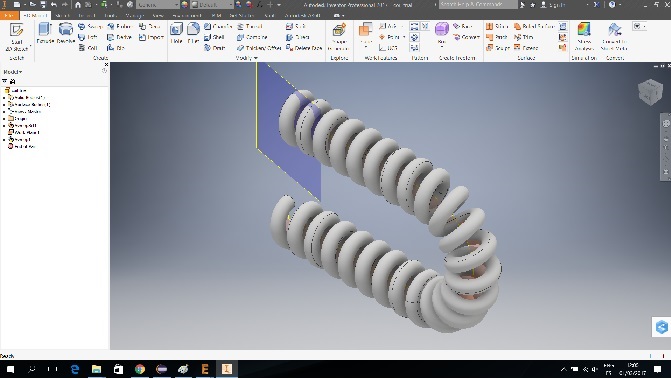
Task: Switch to the Sketch ribbon tab
Action: coord(62,15)
